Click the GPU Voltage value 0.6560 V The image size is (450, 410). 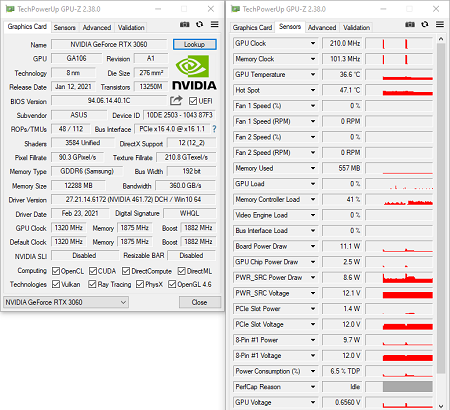[342, 402]
